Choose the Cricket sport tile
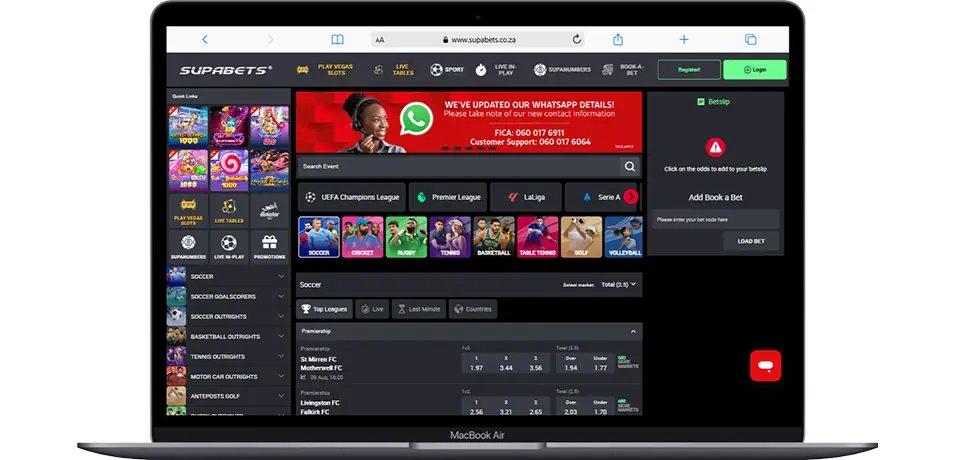This screenshot has height=460, width=955. point(363,237)
